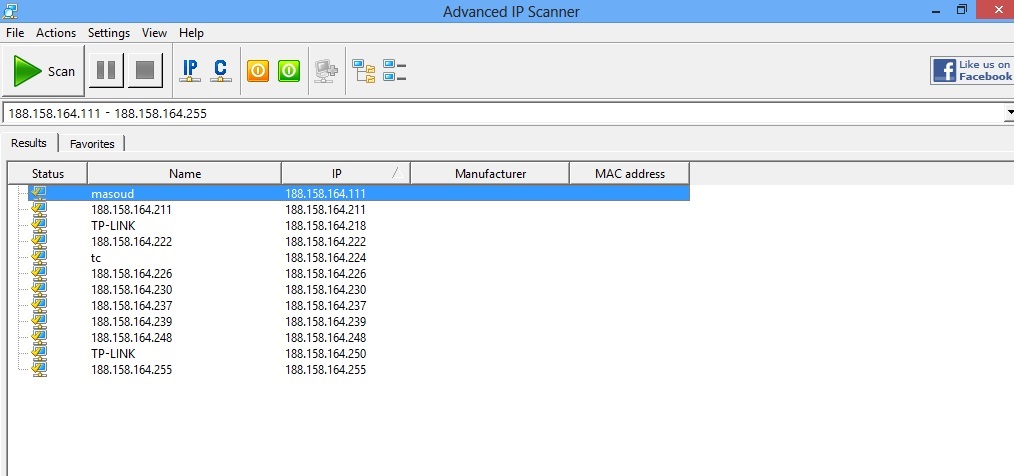Image resolution: width=1014 pixels, height=476 pixels.
Task: Select name 188.158.164.239 in the list
Action: coord(131,321)
